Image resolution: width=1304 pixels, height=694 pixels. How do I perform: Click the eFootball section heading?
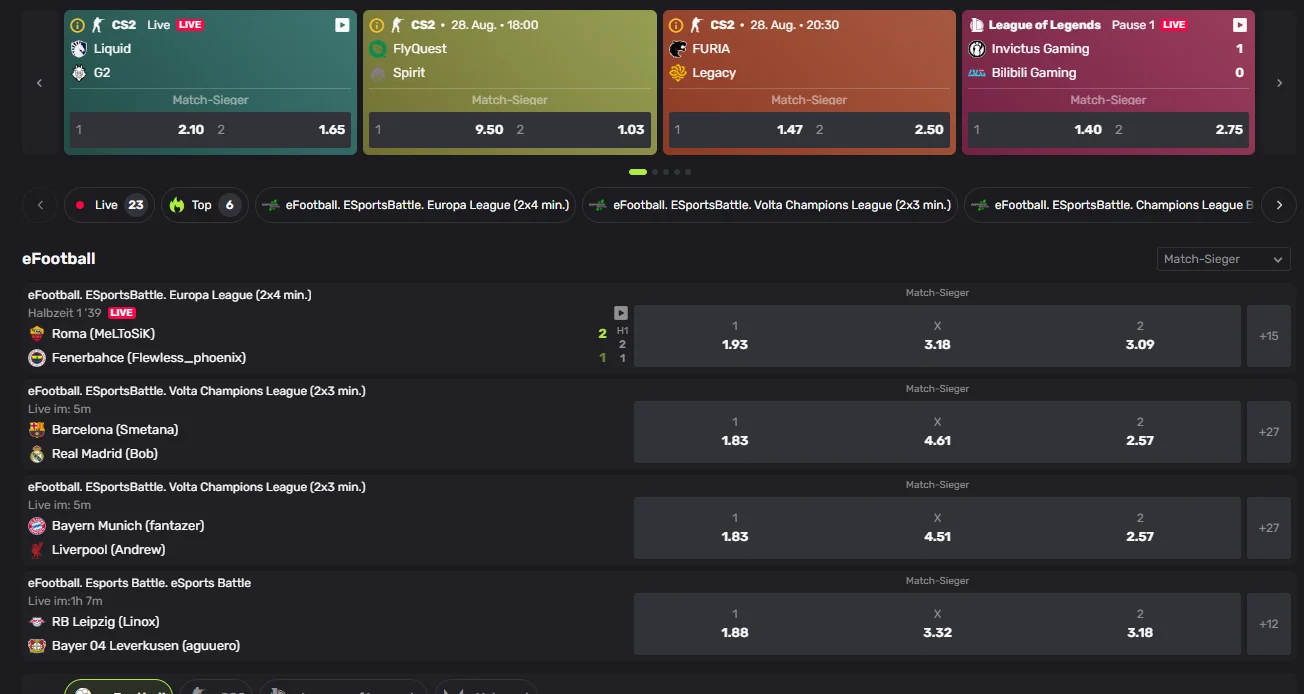pos(59,259)
